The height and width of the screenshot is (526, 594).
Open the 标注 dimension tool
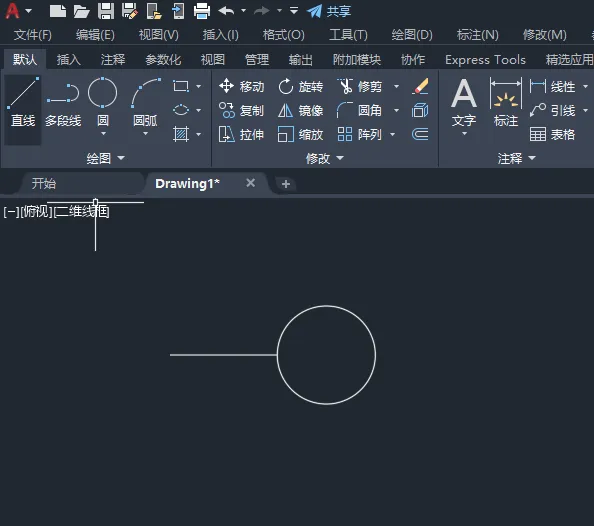(x=506, y=102)
